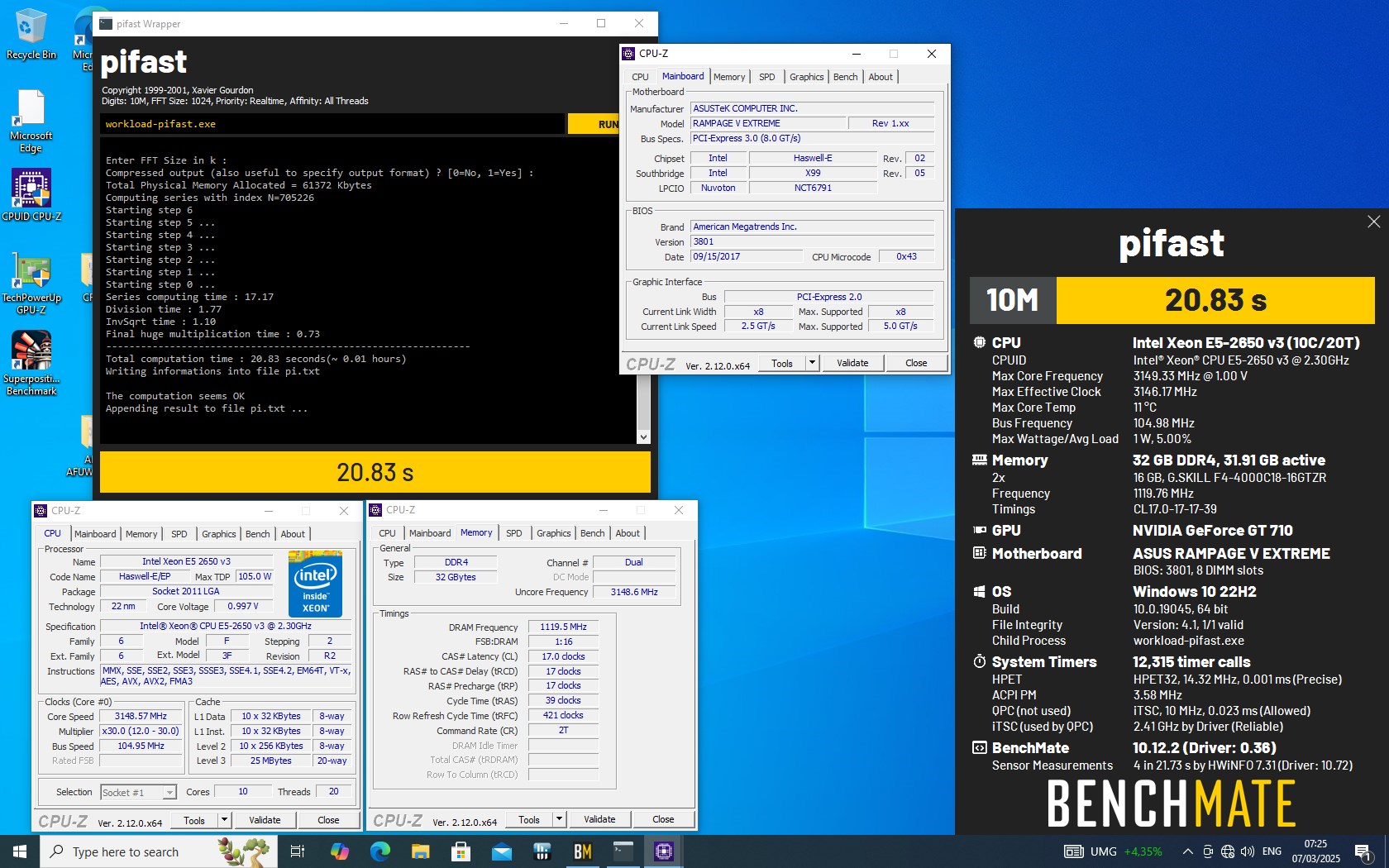This screenshot has width=1389, height=868.
Task: Switch to the CPU-Z taskbar icon
Action: 664,851
